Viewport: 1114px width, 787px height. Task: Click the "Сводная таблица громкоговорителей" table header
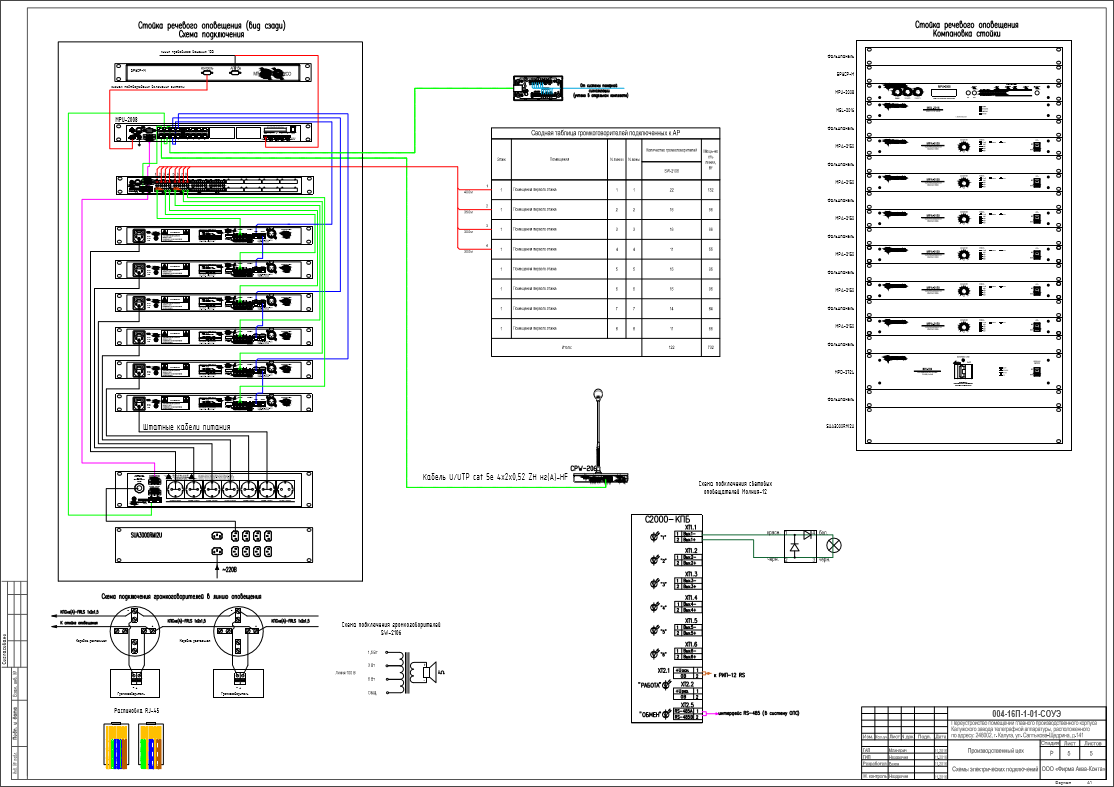[x=605, y=133]
